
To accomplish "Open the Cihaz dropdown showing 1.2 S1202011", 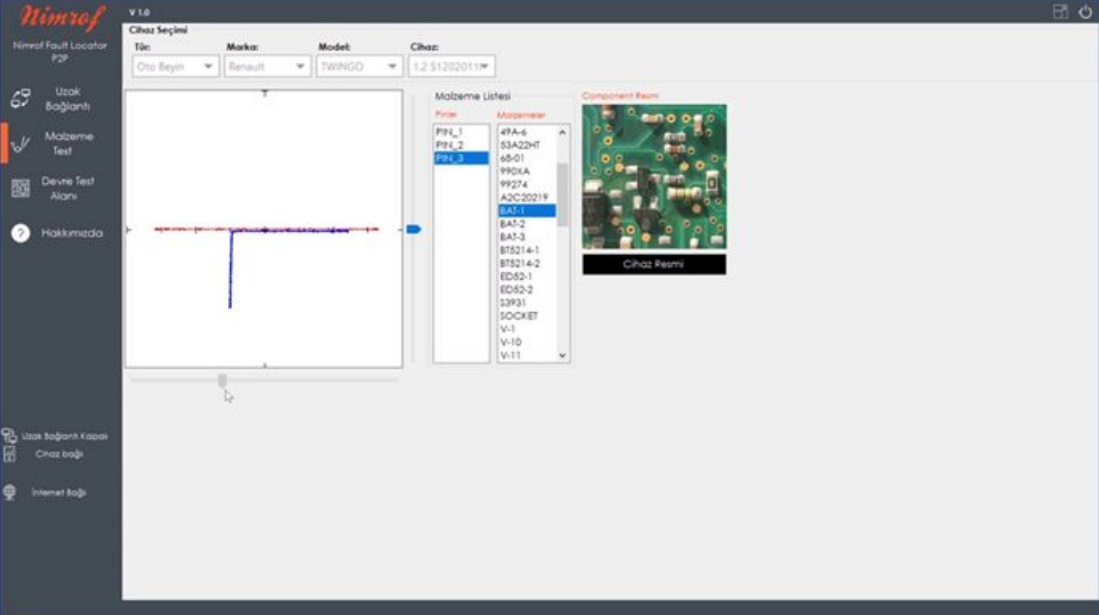I will coord(451,67).
